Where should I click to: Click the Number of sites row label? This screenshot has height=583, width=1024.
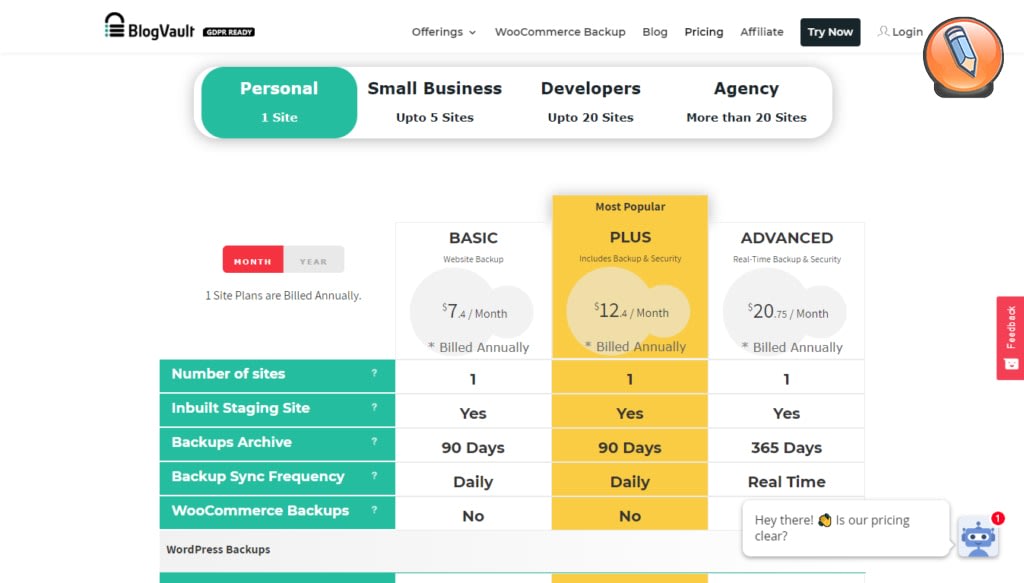(x=229, y=374)
